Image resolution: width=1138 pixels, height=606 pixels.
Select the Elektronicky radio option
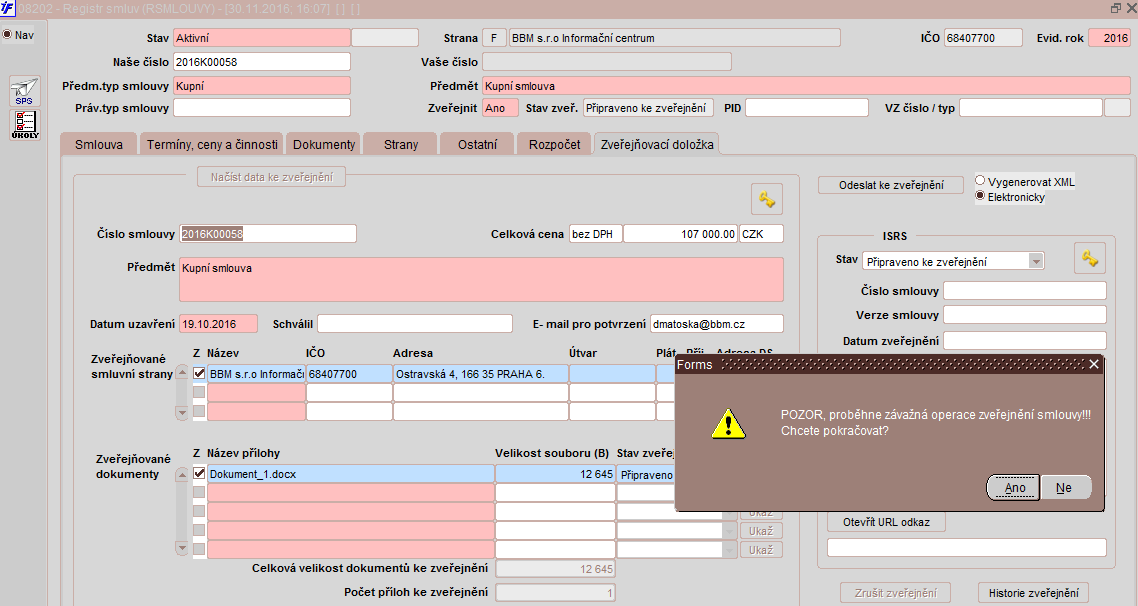[980, 196]
